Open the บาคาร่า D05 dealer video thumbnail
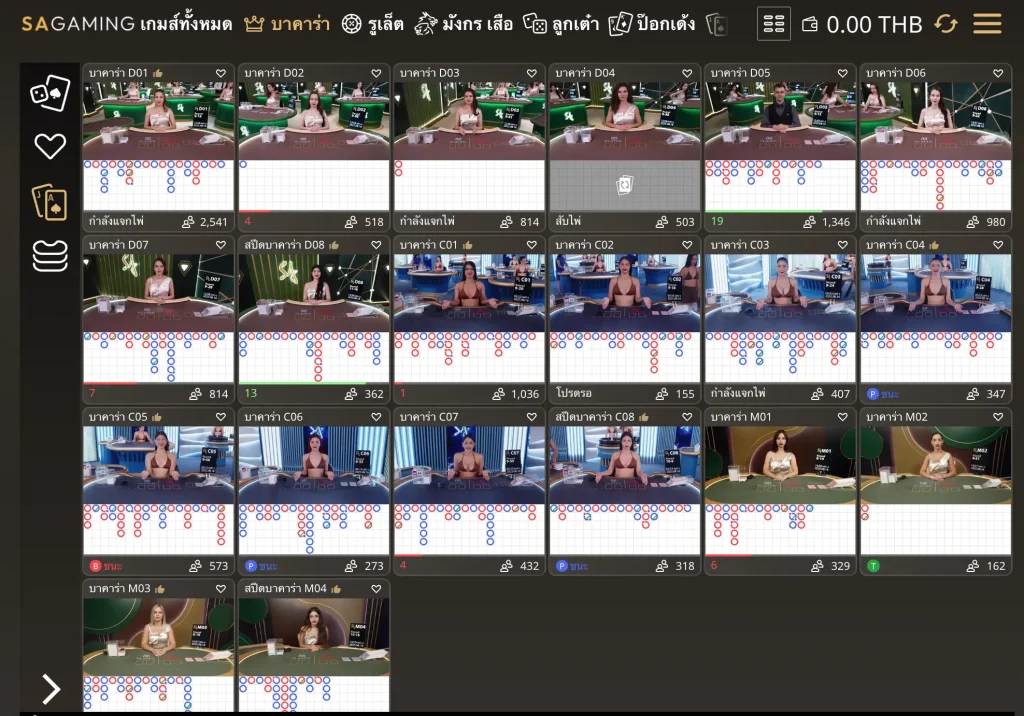 [x=780, y=120]
